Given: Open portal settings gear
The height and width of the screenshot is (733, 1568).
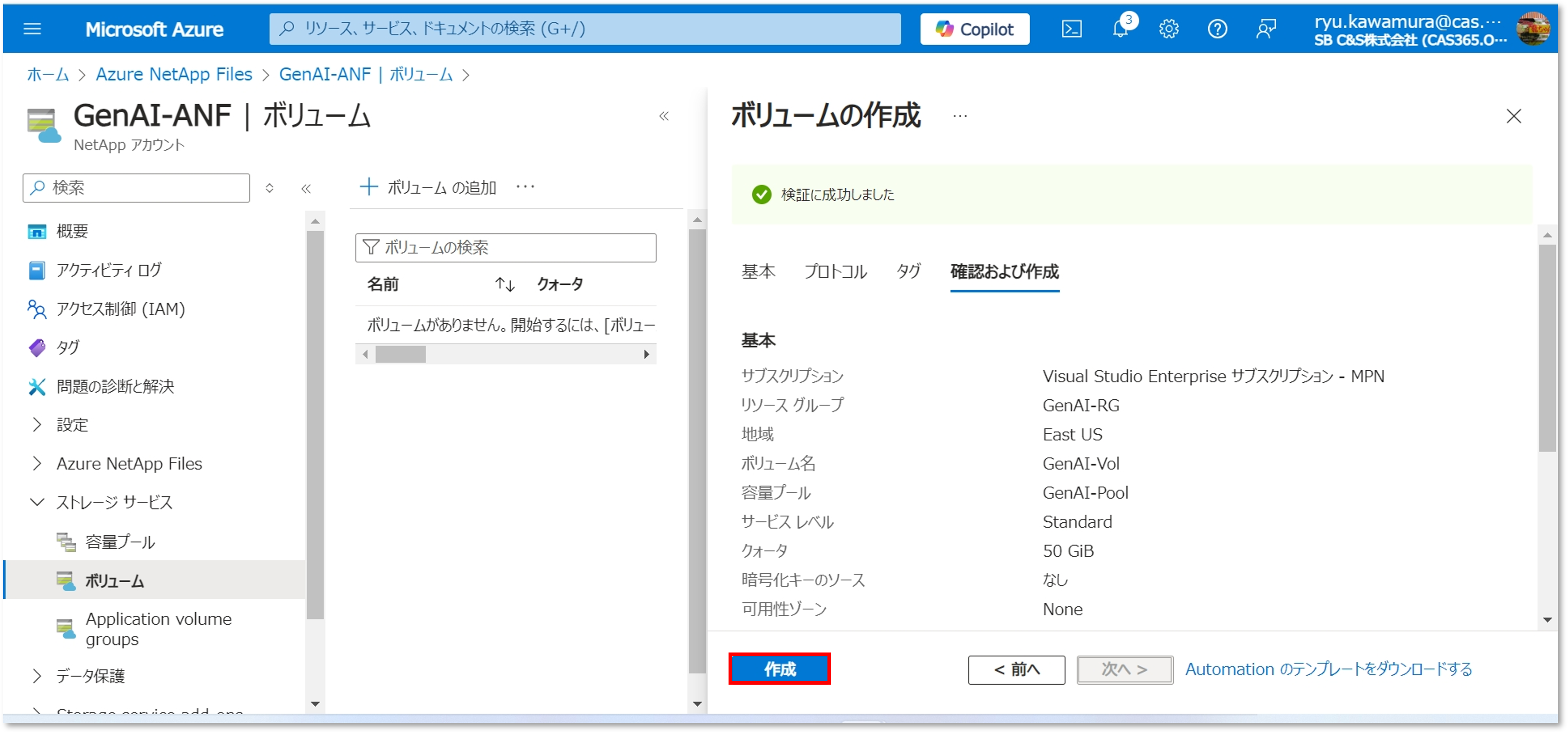Looking at the screenshot, I should click(1169, 29).
